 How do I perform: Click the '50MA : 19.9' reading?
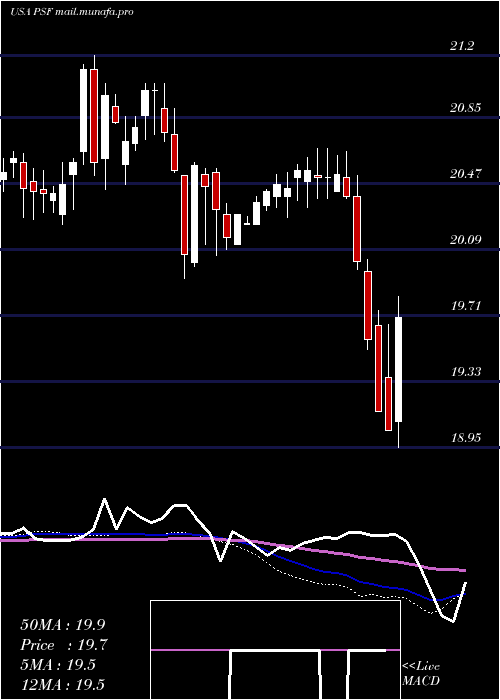(x=65, y=625)
